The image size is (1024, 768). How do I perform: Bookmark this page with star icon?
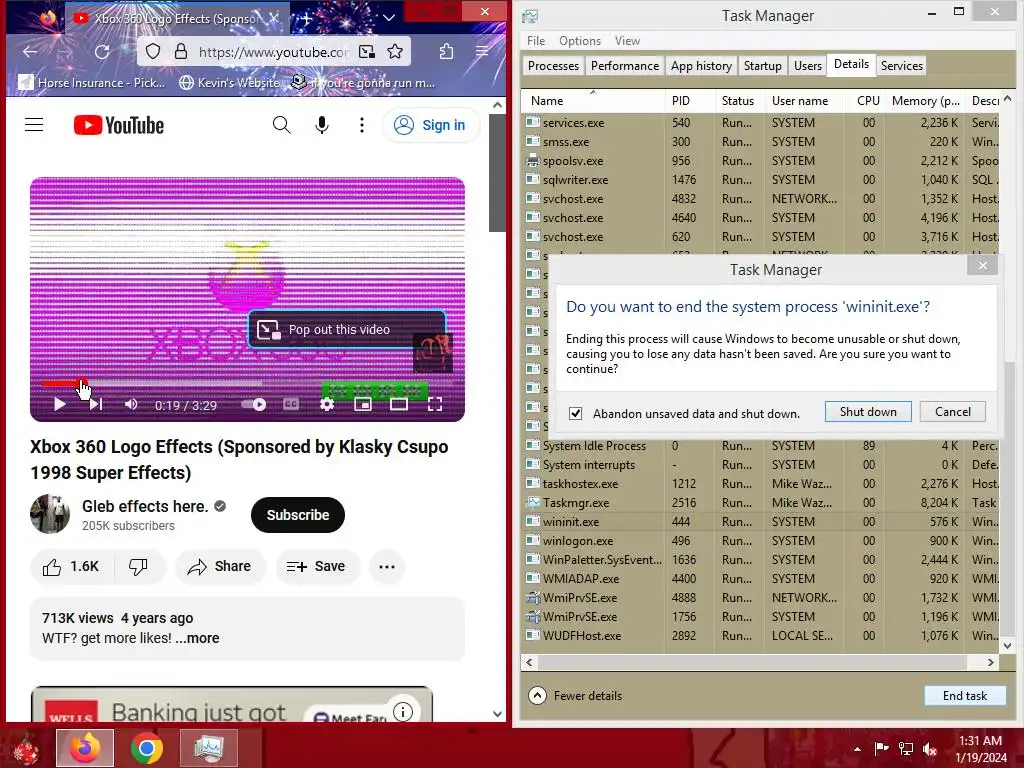pyautogui.click(x=395, y=52)
